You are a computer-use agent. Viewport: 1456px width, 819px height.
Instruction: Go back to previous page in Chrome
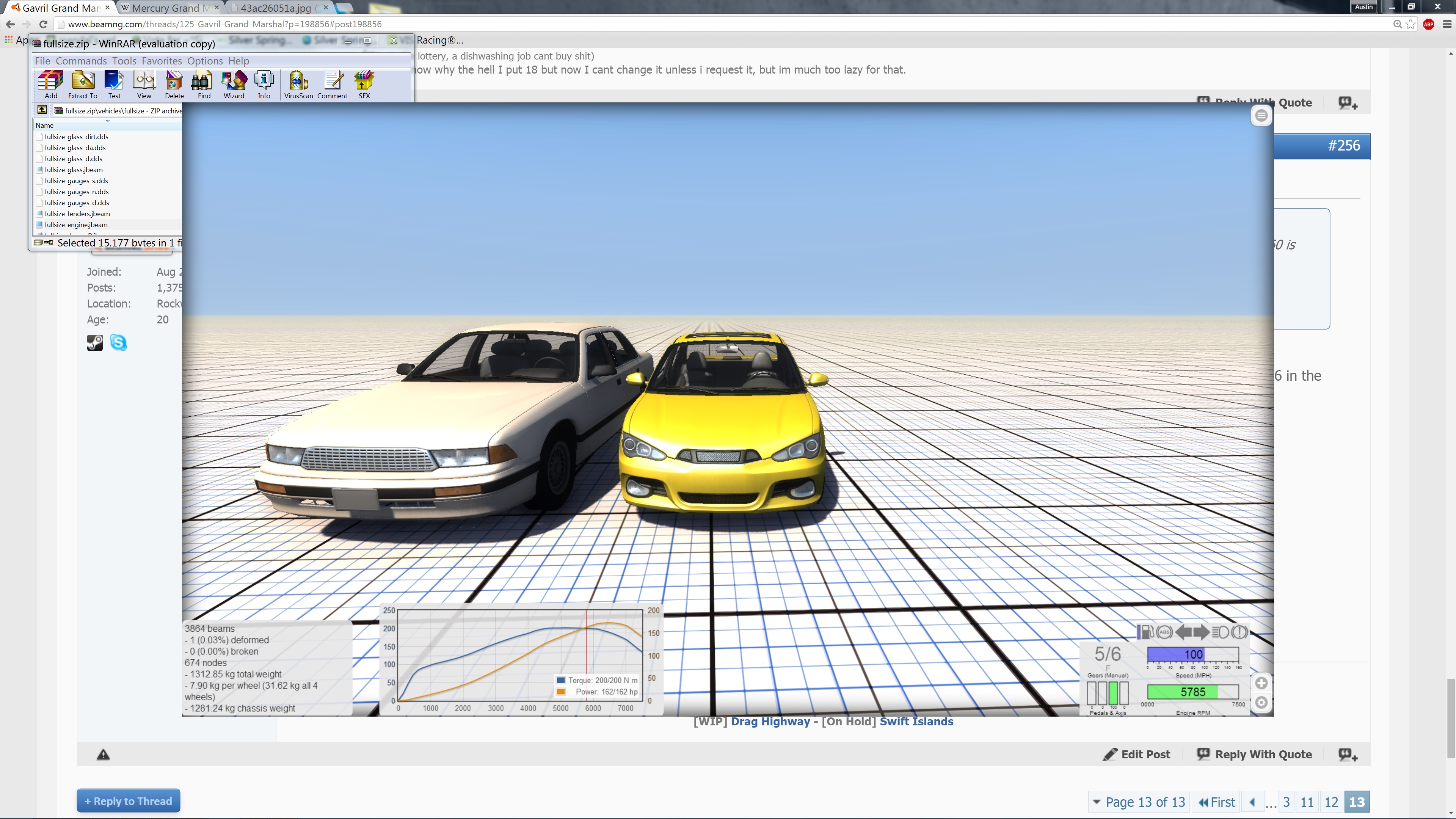point(10,24)
